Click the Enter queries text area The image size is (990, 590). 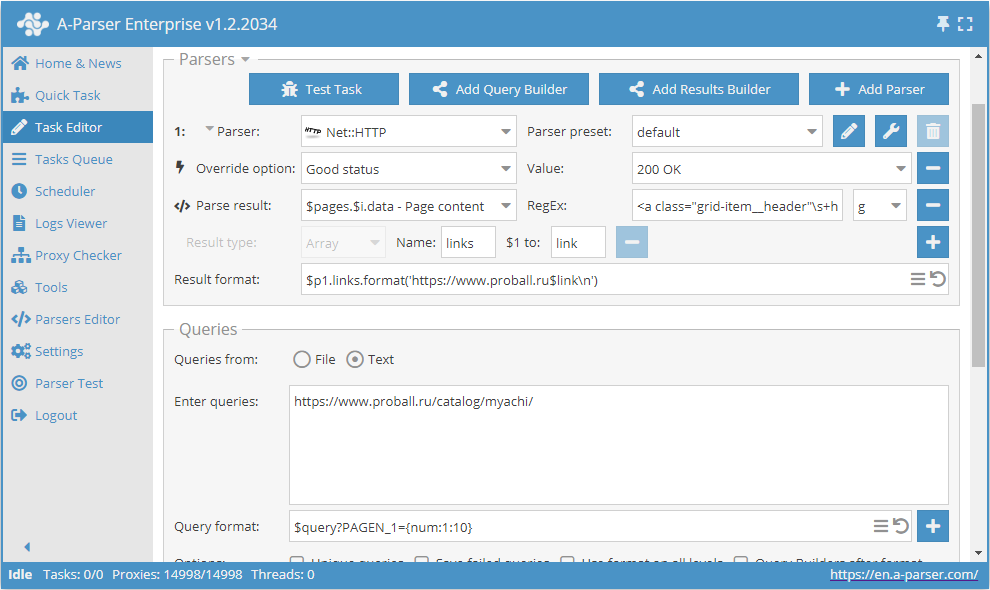(618, 445)
